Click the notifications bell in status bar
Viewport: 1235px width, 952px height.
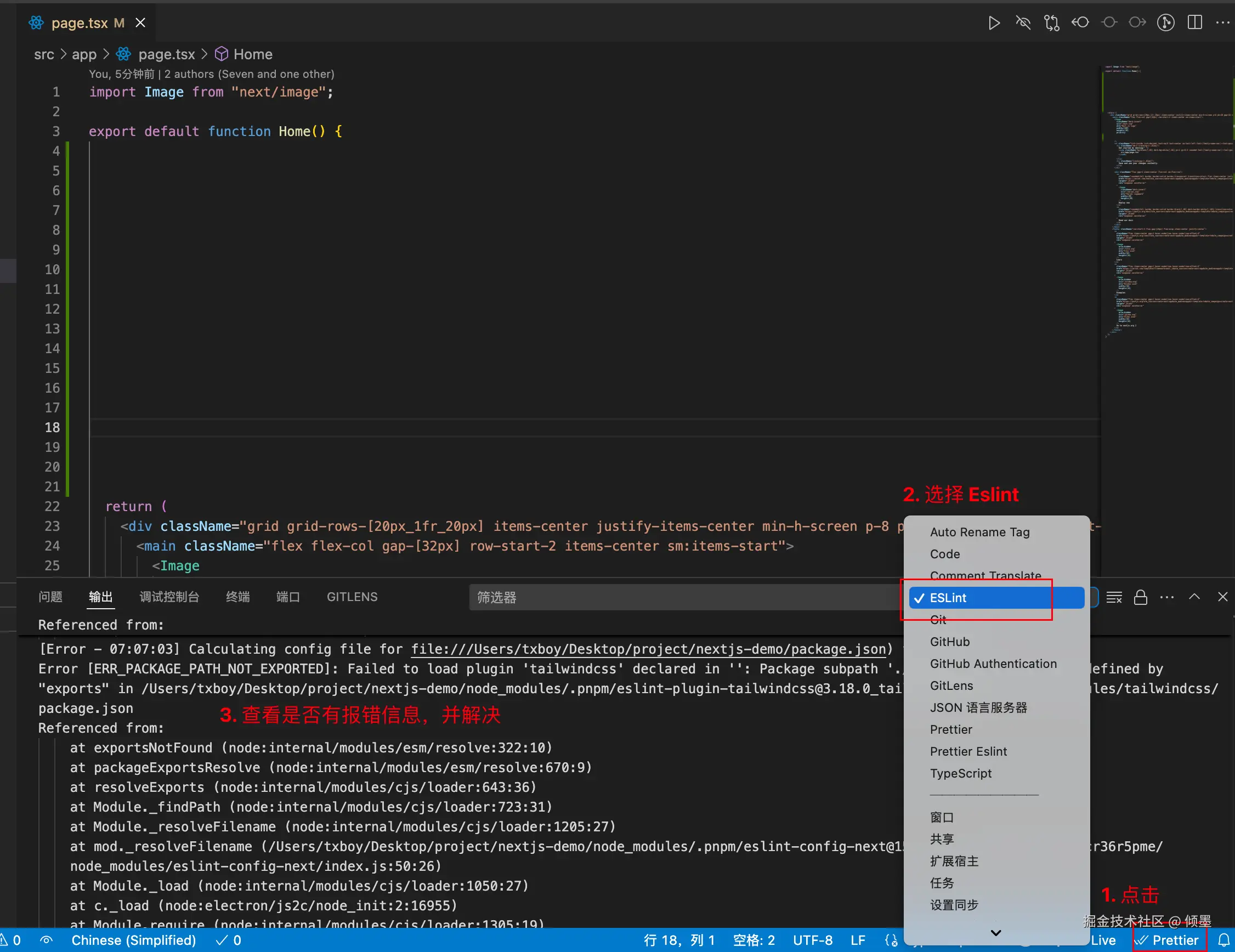[1223, 940]
